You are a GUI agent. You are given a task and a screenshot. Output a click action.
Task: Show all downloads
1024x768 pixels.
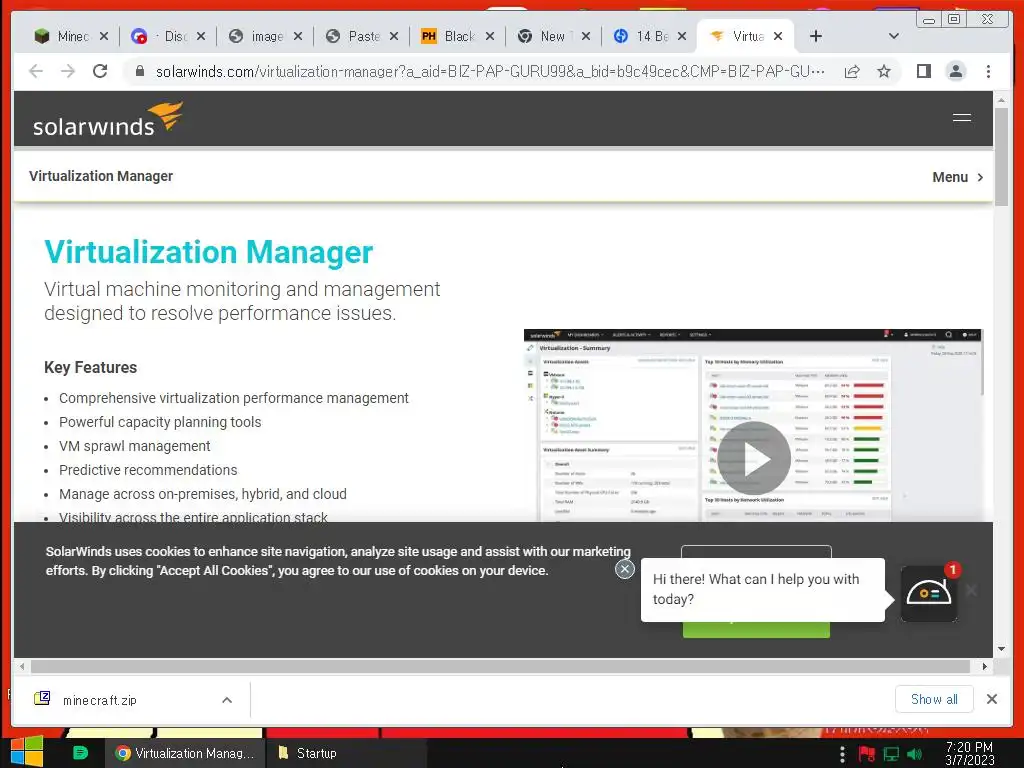pos(934,699)
